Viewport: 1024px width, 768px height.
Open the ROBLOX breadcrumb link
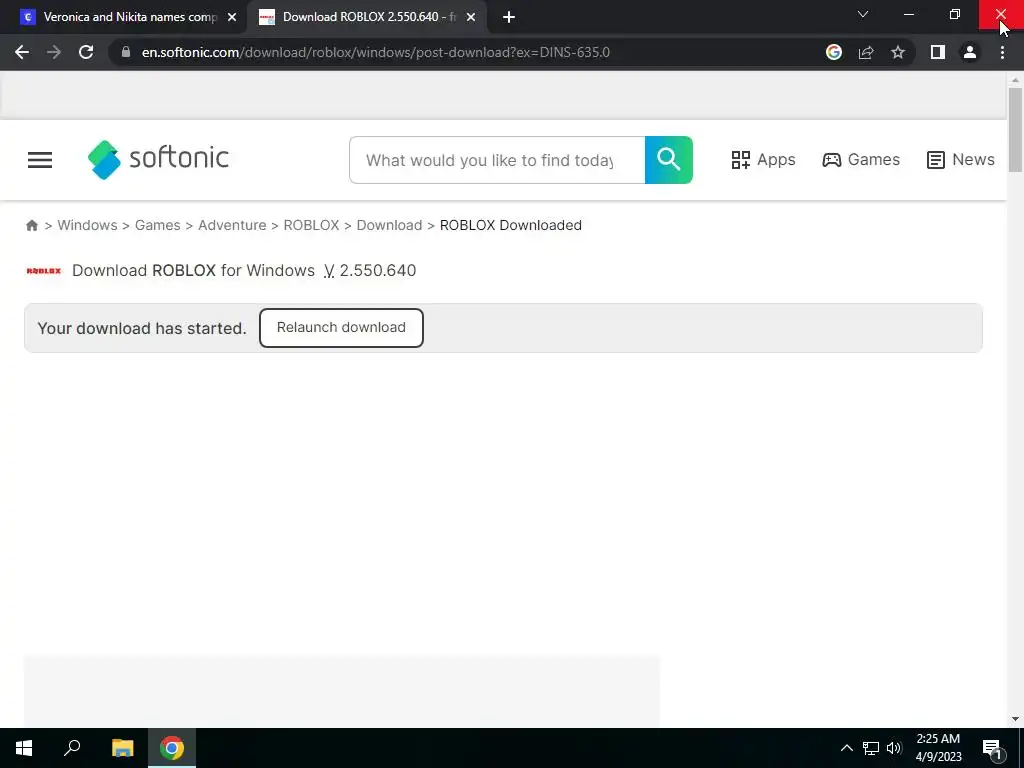[311, 225]
